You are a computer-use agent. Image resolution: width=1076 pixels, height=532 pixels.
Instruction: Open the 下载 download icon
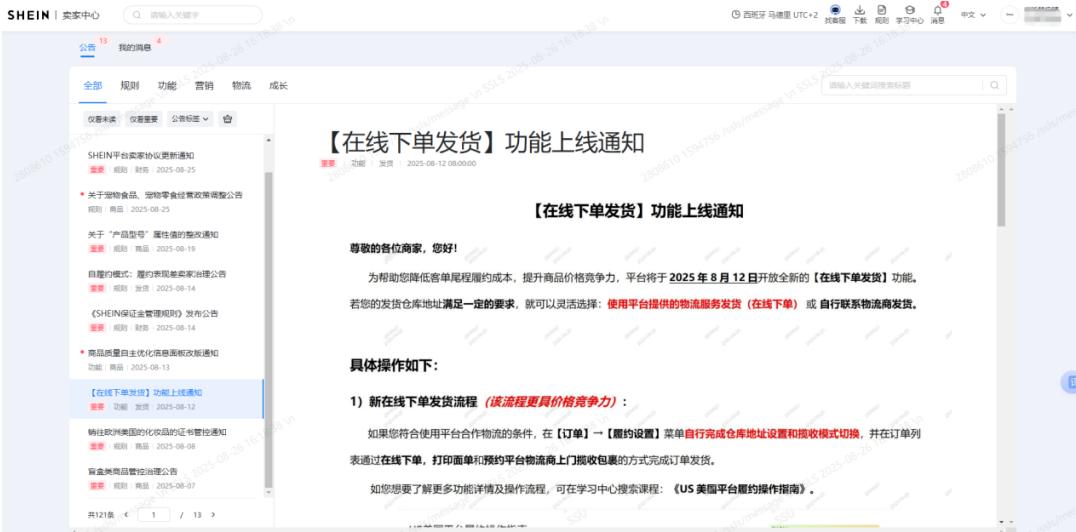click(x=860, y=11)
